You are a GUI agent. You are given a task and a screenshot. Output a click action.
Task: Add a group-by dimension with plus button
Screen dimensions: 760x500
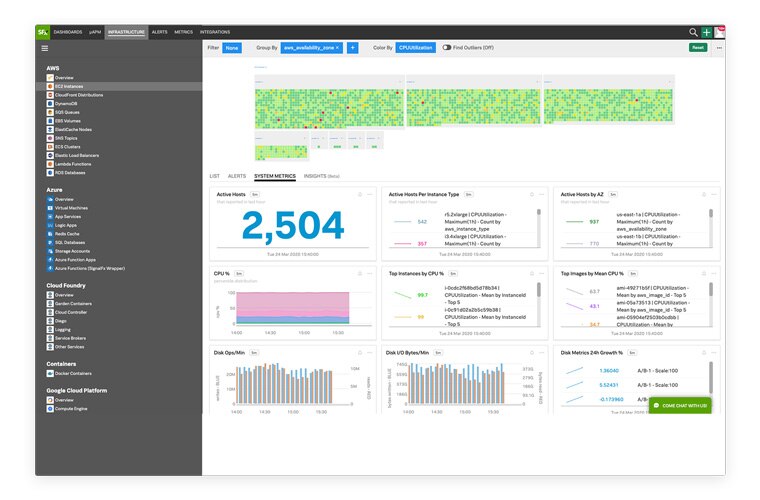[x=352, y=47]
